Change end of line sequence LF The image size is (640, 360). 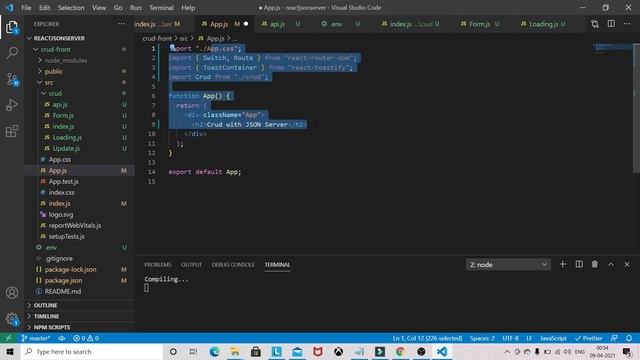(529, 338)
